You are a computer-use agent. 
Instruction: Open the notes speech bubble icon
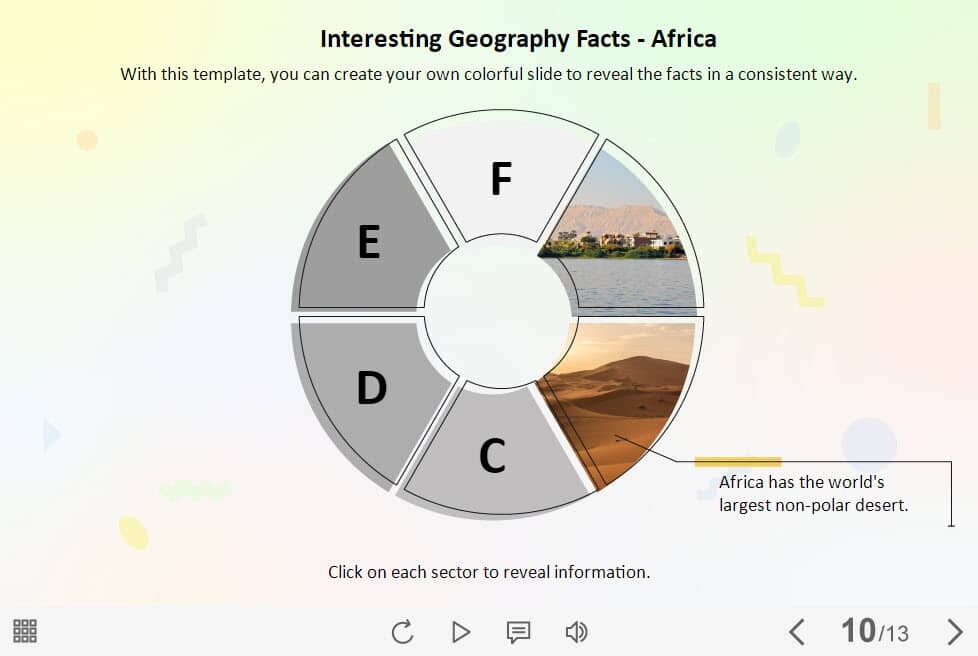click(x=518, y=632)
